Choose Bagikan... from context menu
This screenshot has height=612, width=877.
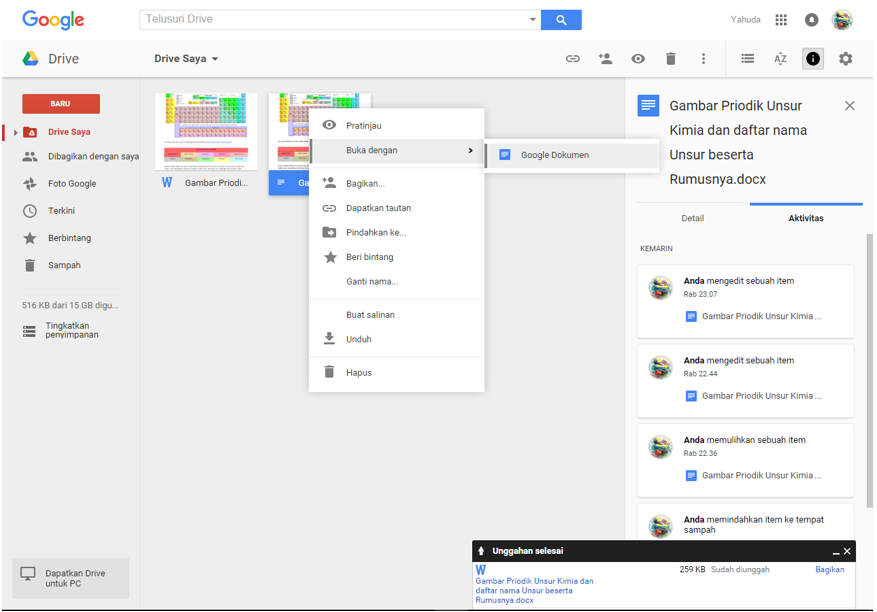click(397, 183)
